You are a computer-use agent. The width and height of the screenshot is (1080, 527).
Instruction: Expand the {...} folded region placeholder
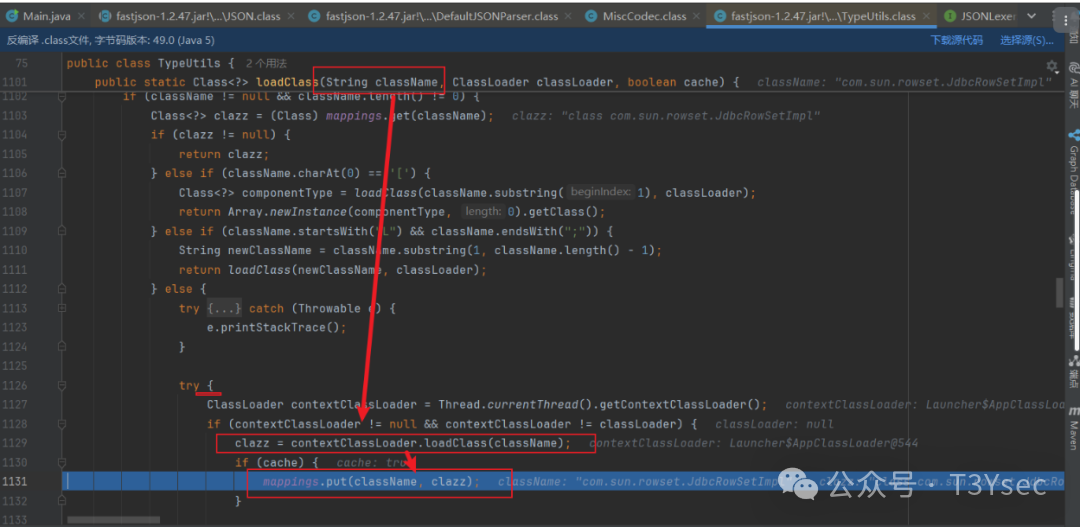[224, 309]
